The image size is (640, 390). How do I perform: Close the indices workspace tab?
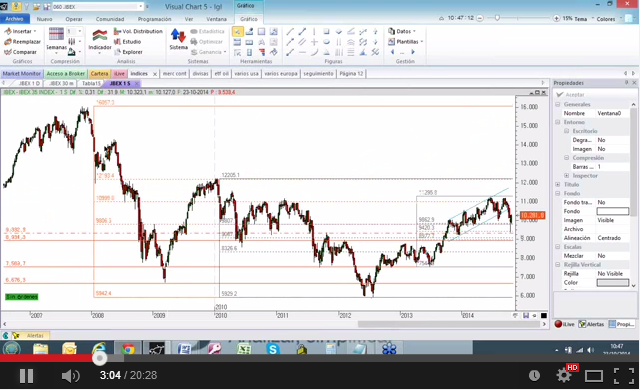click(155, 74)
